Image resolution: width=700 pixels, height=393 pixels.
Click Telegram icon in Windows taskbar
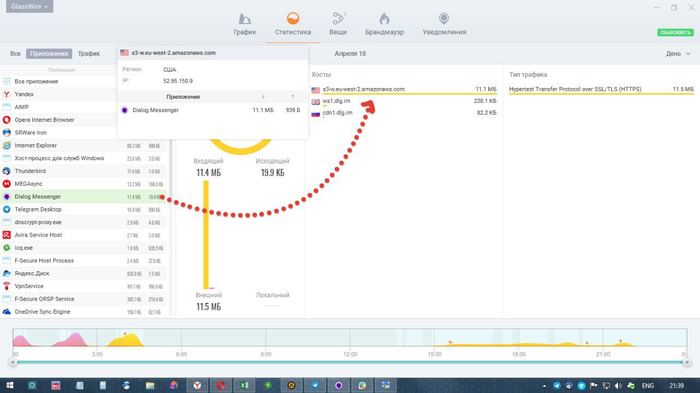[315, 385]
